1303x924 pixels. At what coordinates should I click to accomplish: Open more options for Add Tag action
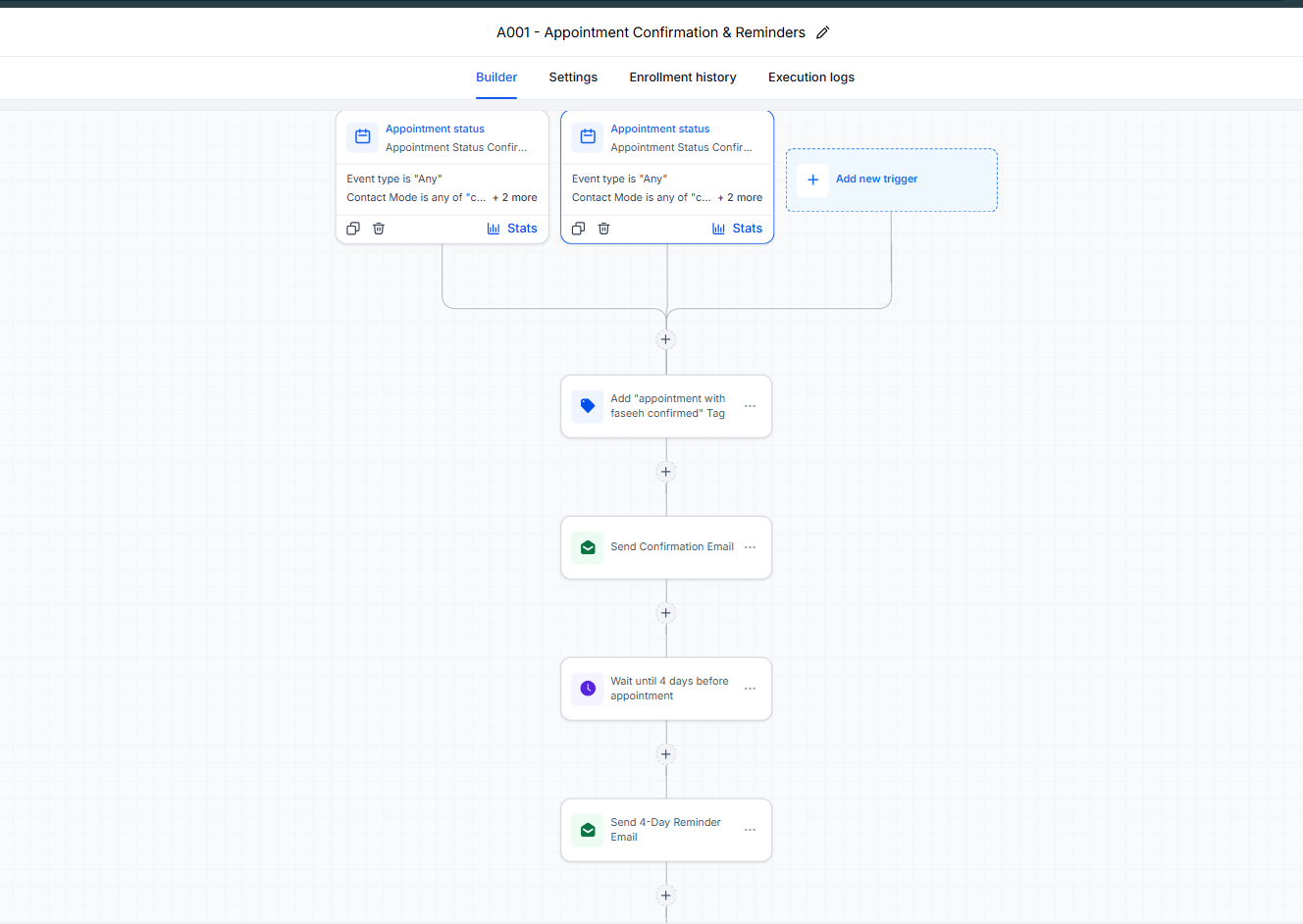(x=751, y=406)
